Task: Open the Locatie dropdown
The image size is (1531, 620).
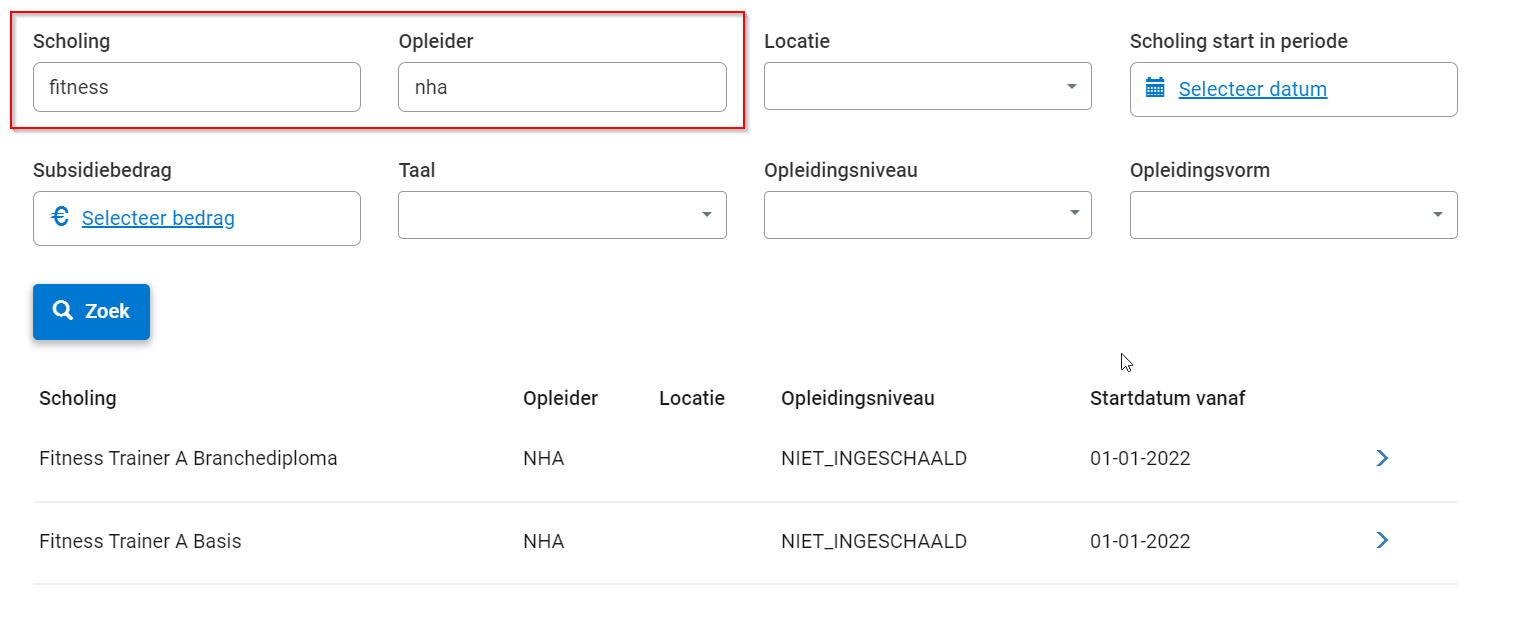Action: pyautogui.click(x=927, y=87)
